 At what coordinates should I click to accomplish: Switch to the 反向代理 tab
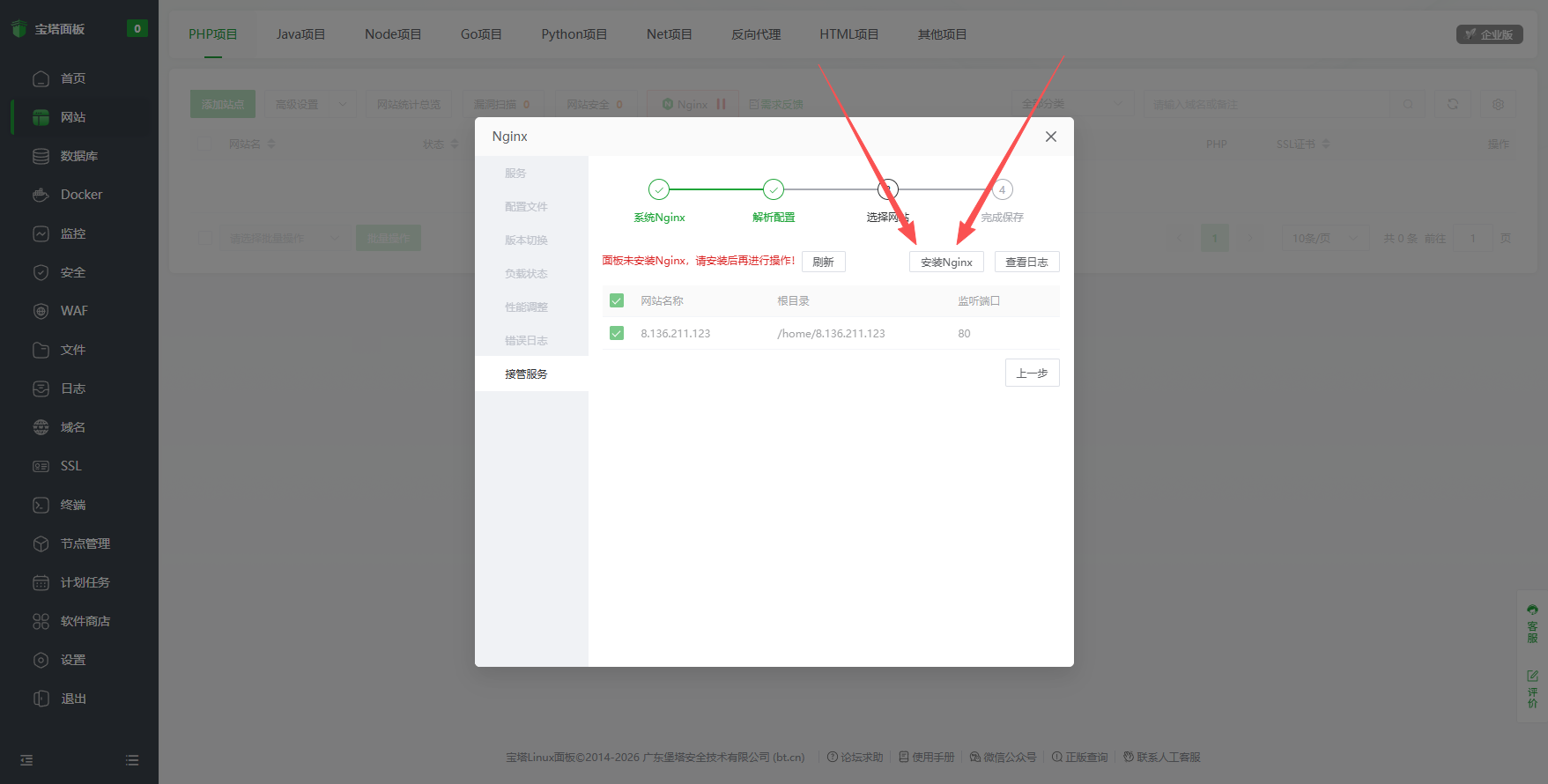pos(756,34)
